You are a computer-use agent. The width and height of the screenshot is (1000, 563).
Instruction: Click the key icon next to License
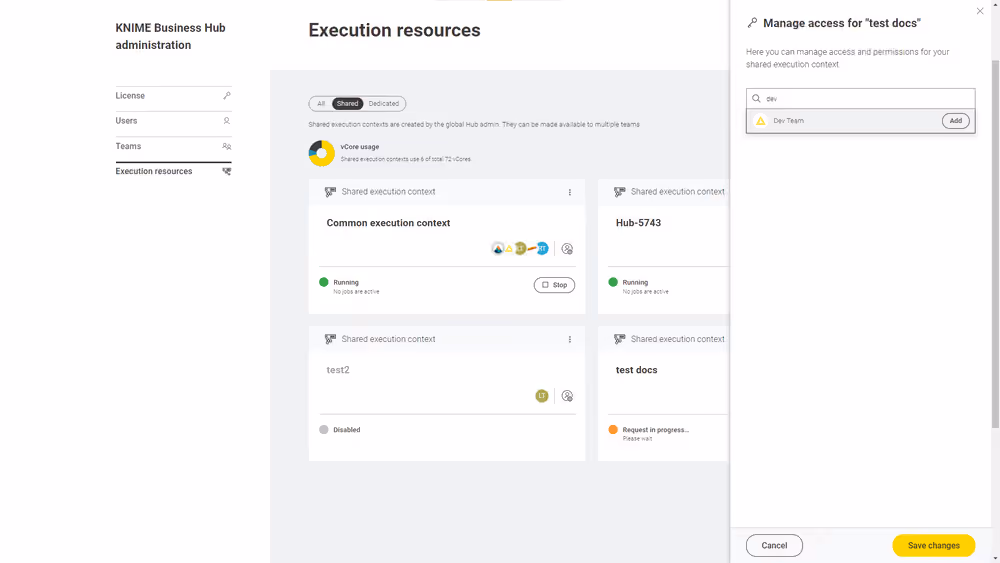coord(226,96)
